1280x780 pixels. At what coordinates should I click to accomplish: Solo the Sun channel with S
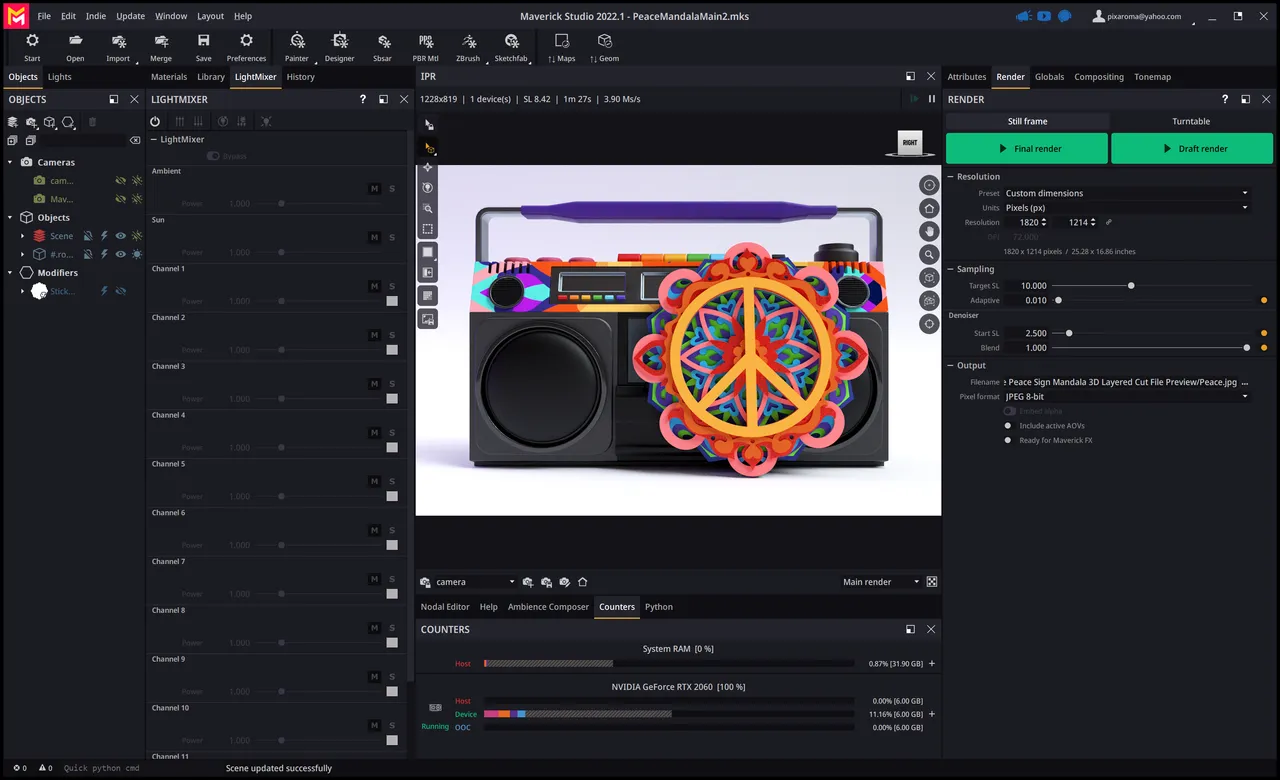point(392,237)
